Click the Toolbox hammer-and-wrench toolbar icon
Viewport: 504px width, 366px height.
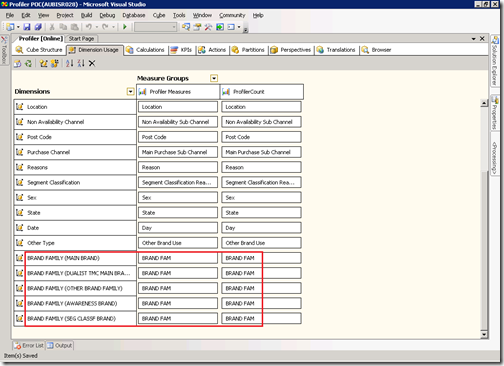[x=208, y=27]
